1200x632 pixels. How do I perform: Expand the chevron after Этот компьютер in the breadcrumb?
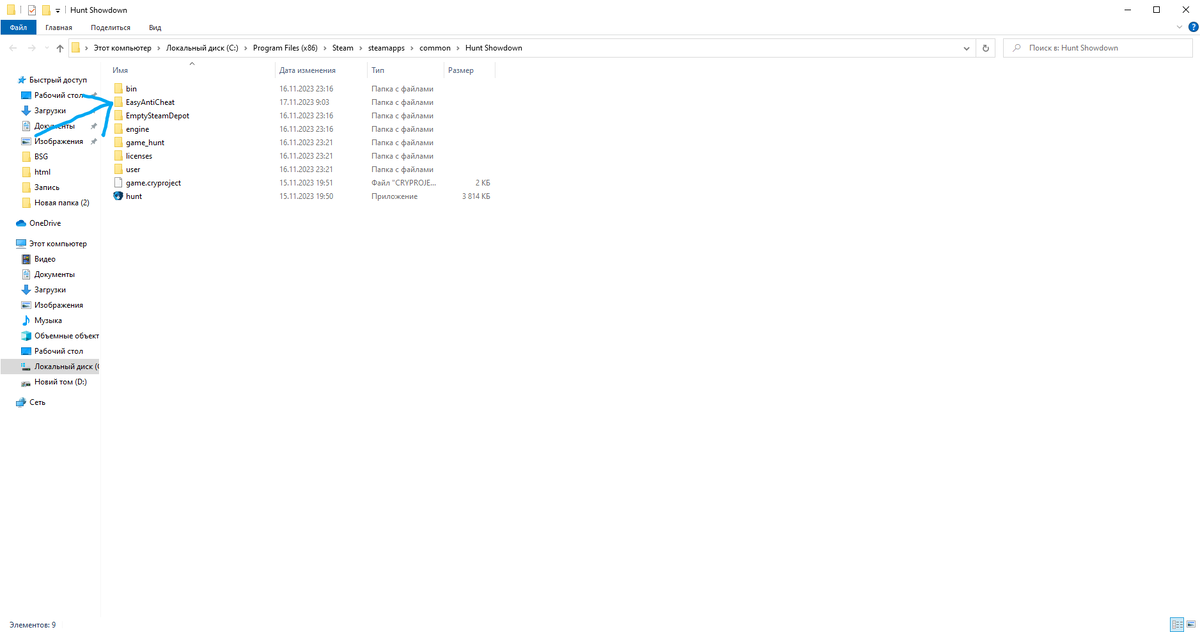point(158,48)
